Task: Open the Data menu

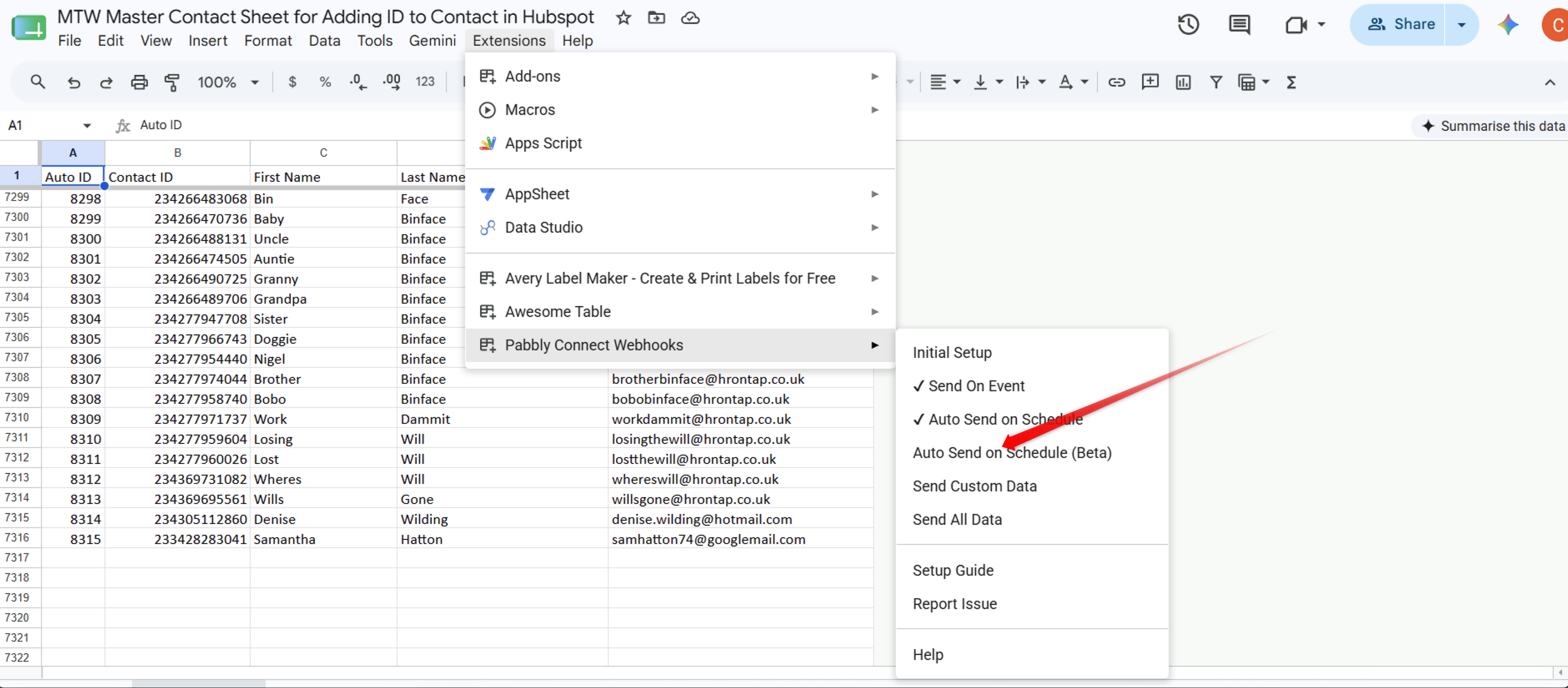Action: [324, 40]
